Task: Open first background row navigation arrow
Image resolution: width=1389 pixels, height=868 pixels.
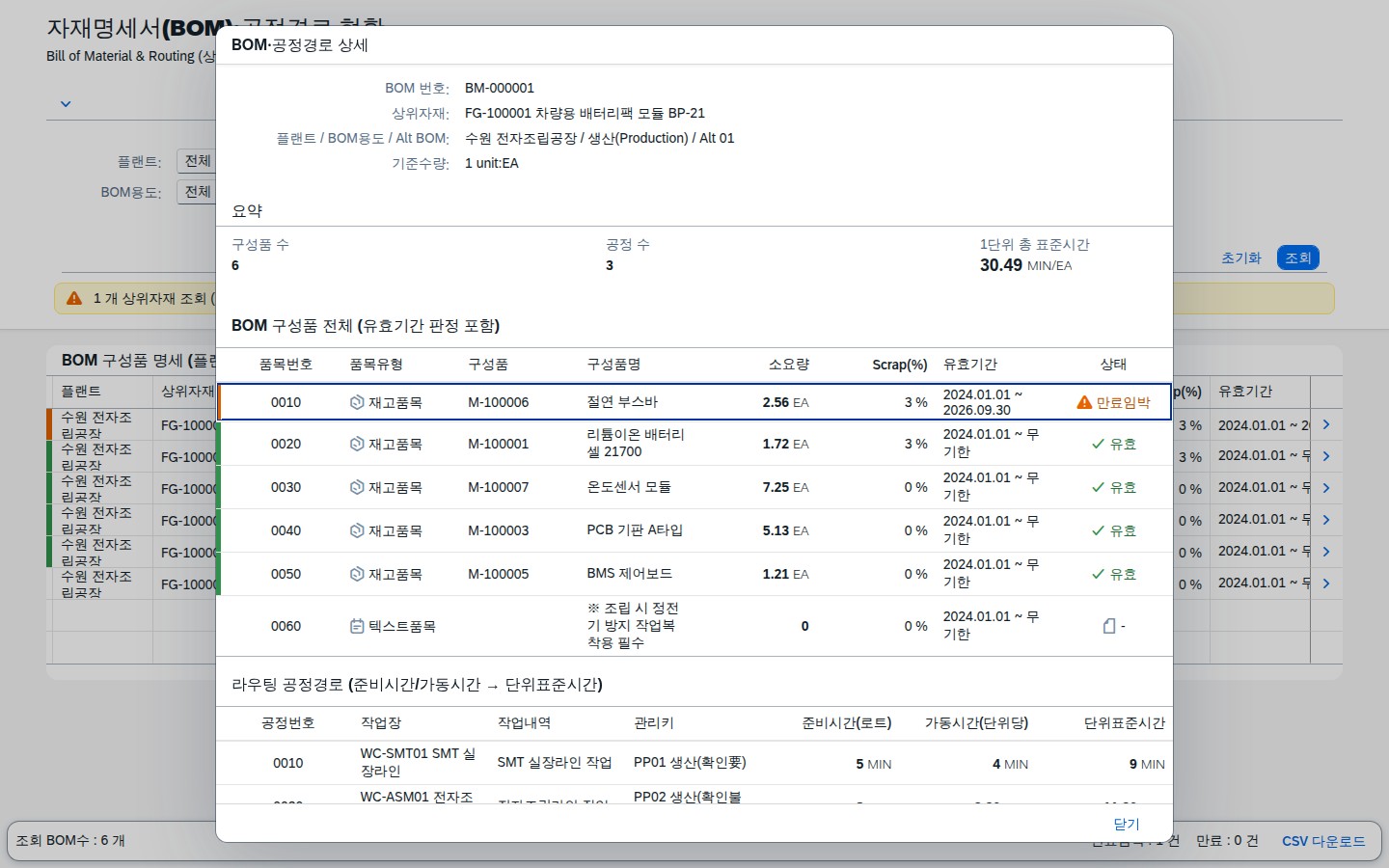Action: click(1326, 424)
